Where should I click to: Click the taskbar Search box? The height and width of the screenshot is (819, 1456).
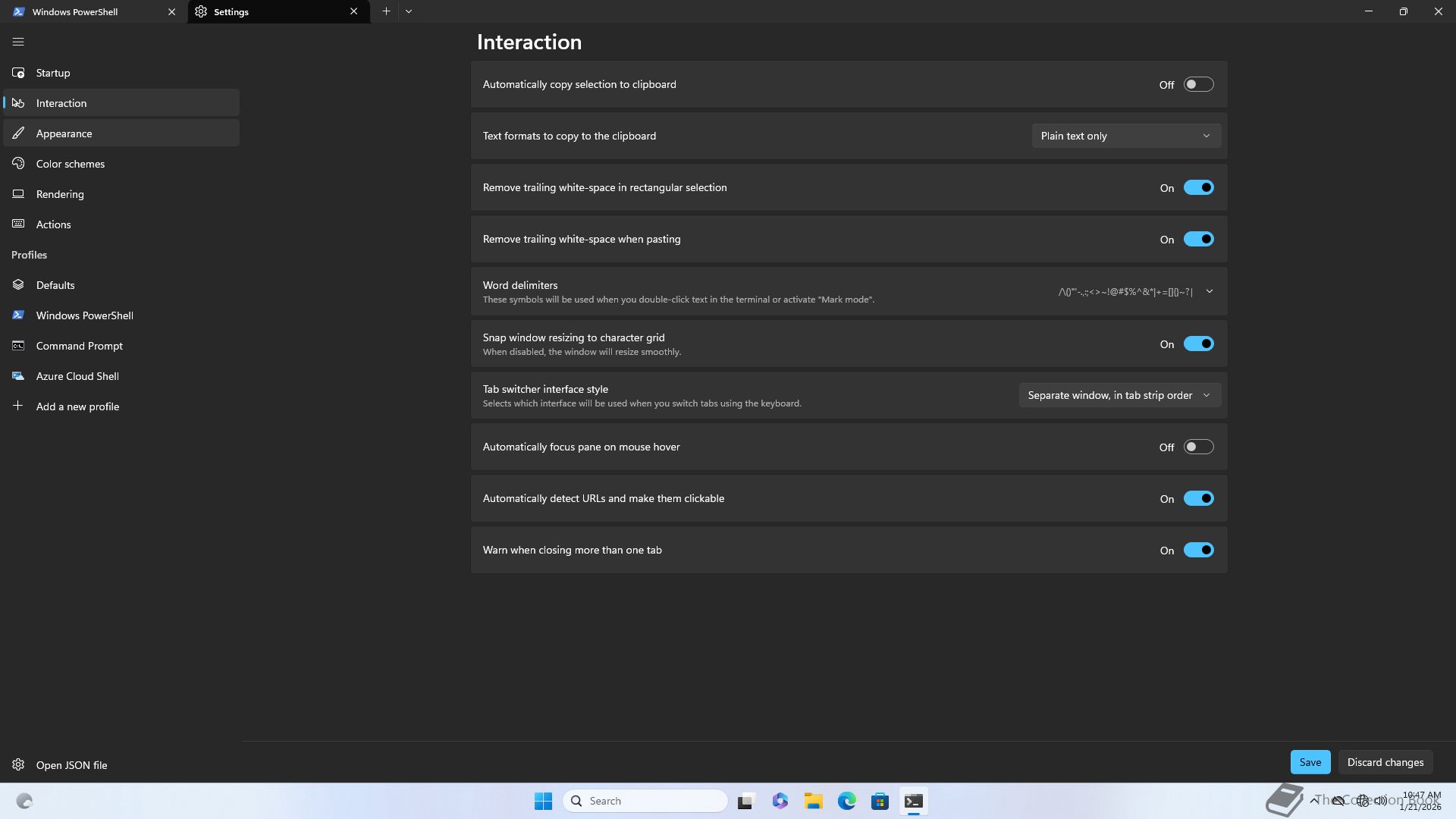(x=645, y=801)
